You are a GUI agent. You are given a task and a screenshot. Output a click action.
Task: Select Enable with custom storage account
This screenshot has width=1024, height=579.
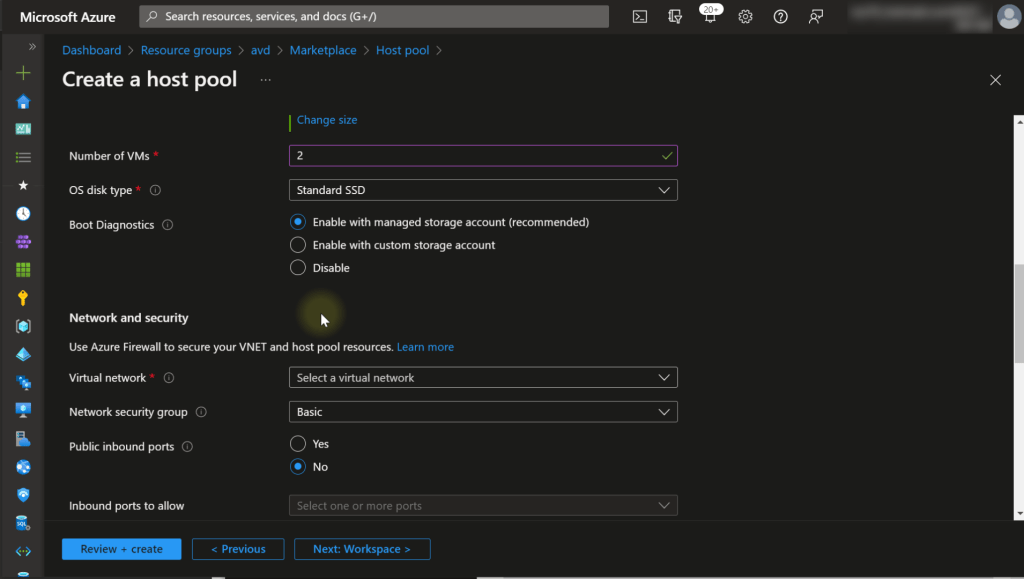coord(298,245)
